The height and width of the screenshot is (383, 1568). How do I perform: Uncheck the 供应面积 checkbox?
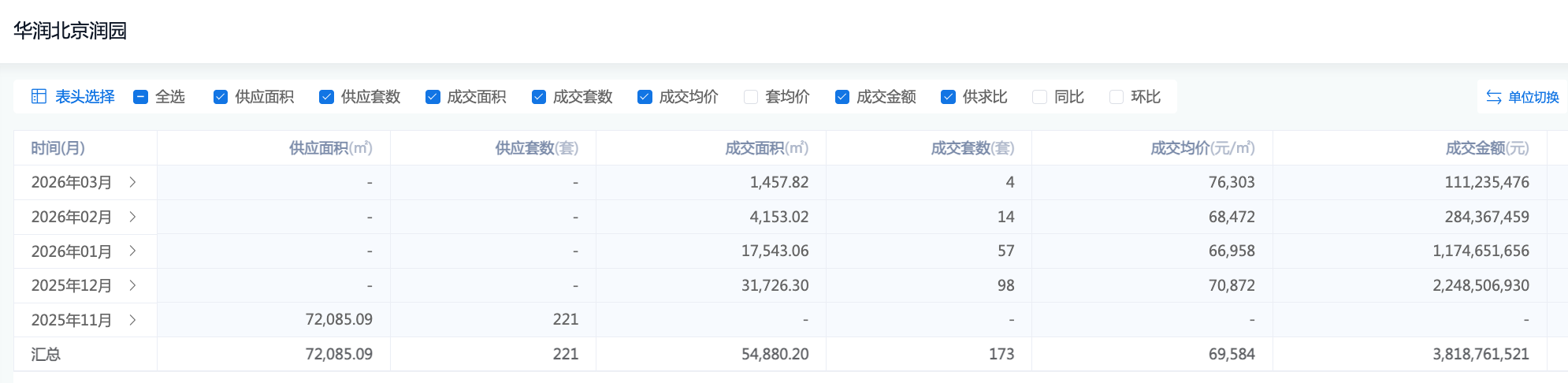(x=221, y=97)
